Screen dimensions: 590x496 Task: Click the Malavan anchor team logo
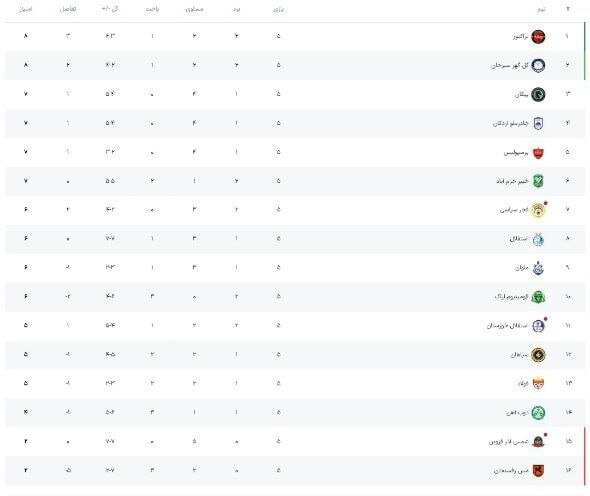tap(538, 268)
